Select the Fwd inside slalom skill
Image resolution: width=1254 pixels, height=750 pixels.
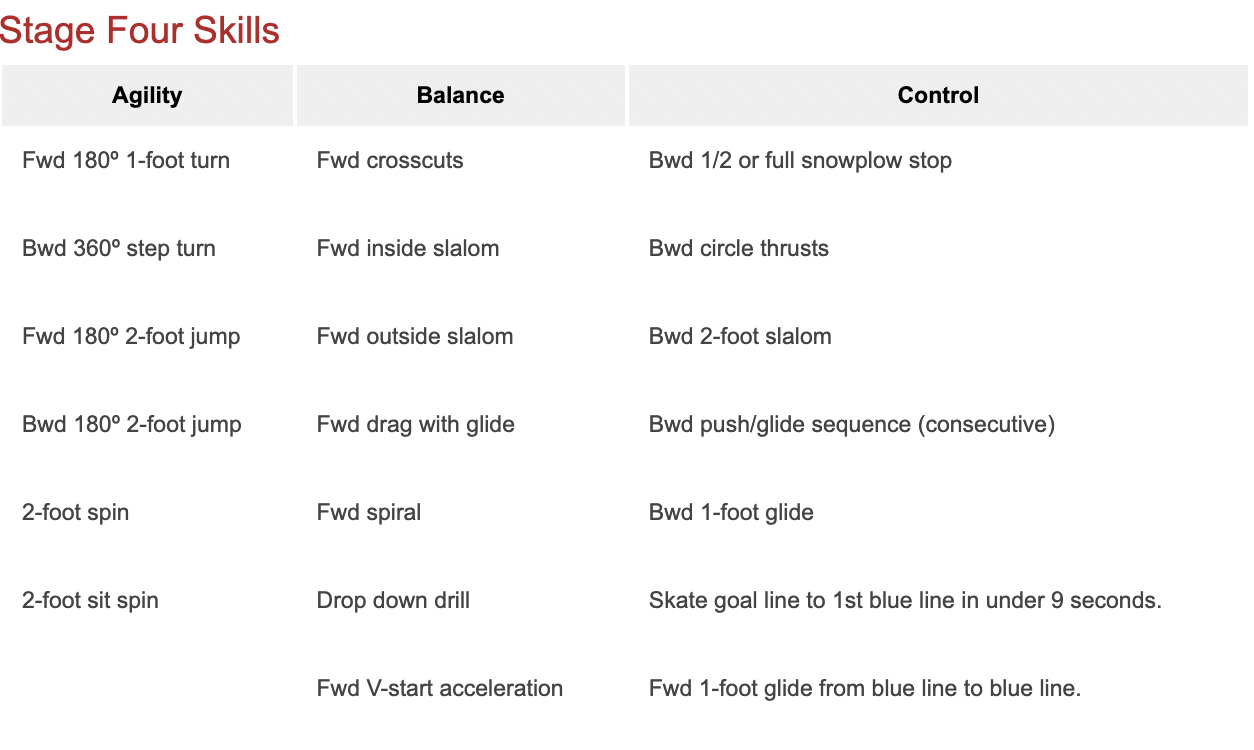(x=408, y=248)
